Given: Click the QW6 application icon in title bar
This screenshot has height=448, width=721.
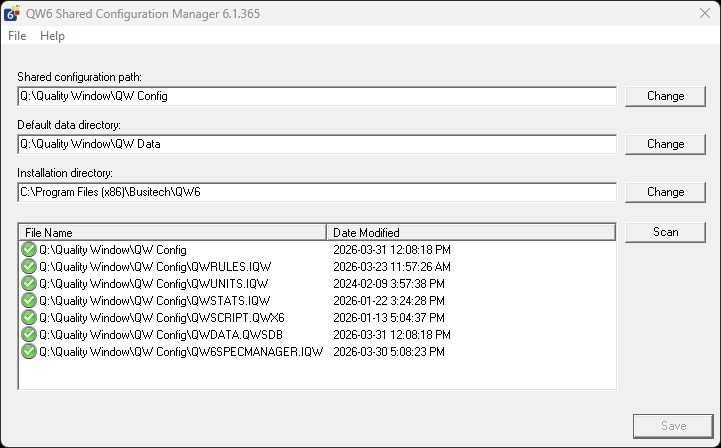Looking at the screenshot, I should (12, 13).
